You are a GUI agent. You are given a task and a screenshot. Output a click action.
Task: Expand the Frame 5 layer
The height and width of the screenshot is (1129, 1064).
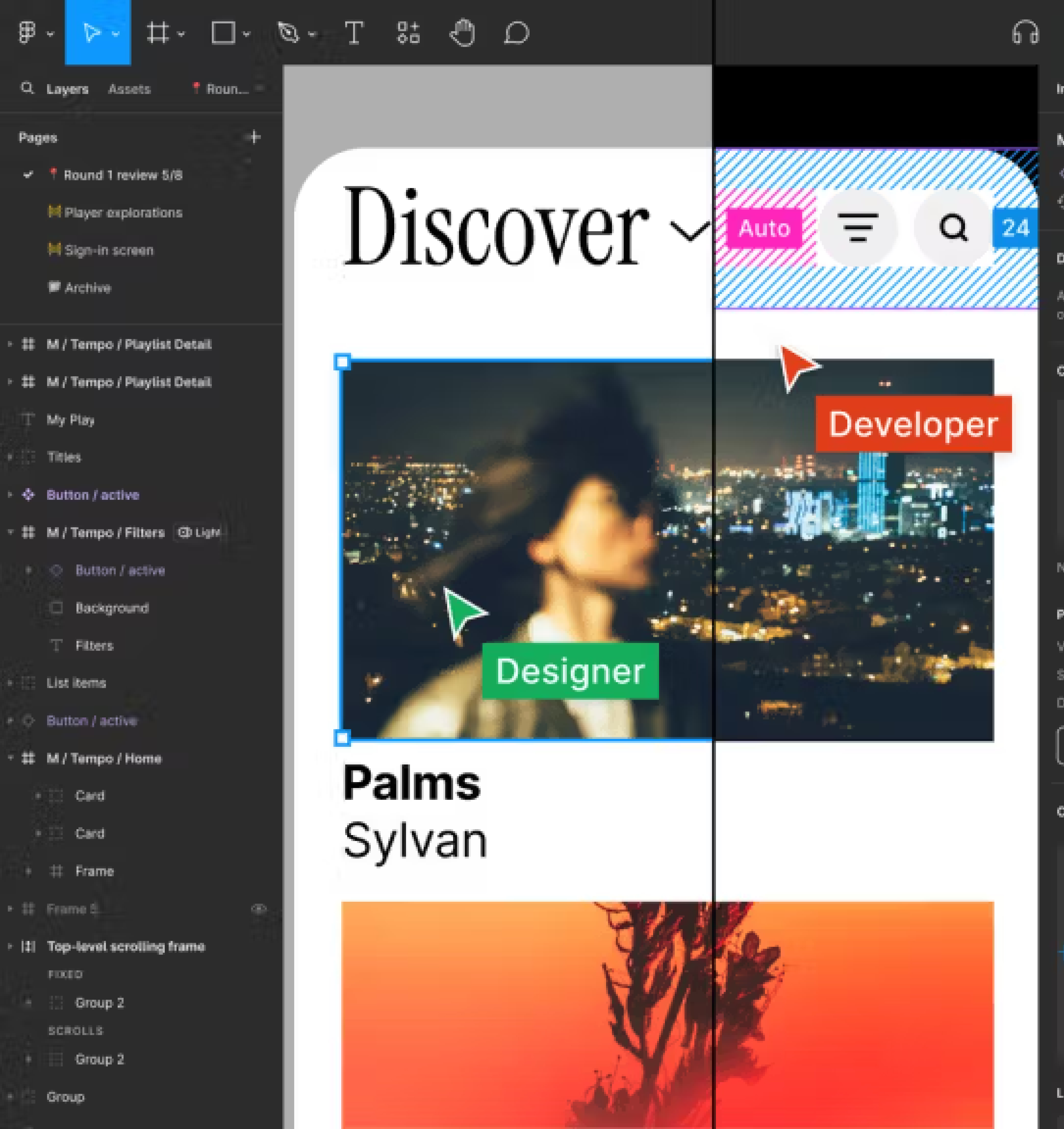(10, 909)
